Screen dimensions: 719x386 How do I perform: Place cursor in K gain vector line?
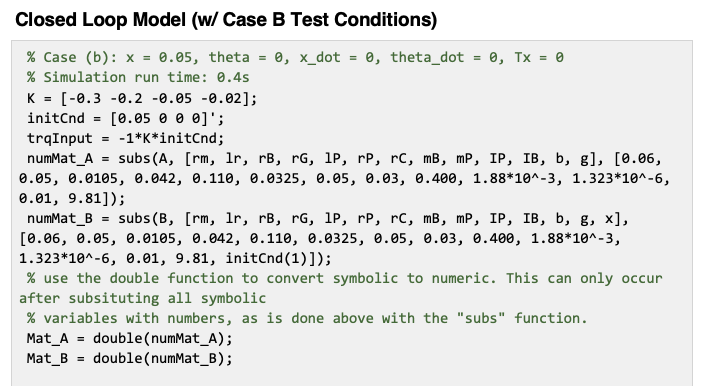click(x=142, y=98)
